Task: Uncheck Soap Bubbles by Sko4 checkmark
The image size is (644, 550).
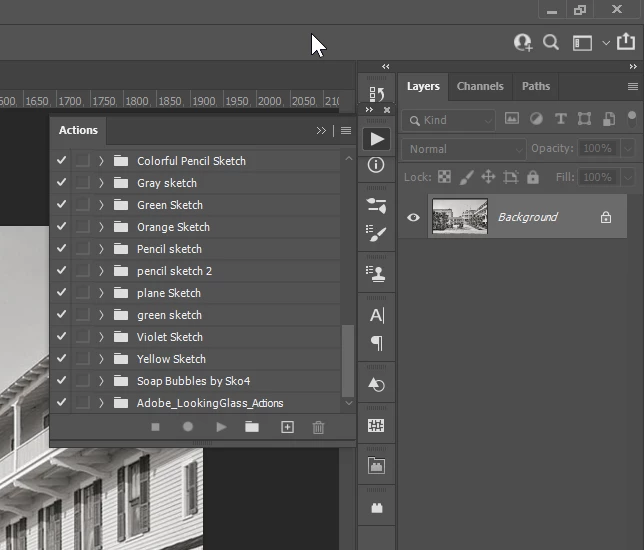Action: [62, 380]
